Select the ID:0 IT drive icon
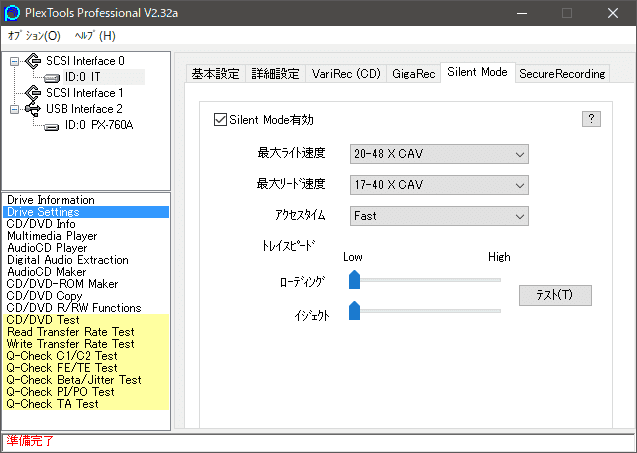The width and height of the screenshot is (637, 453). (x=52, y=77)
